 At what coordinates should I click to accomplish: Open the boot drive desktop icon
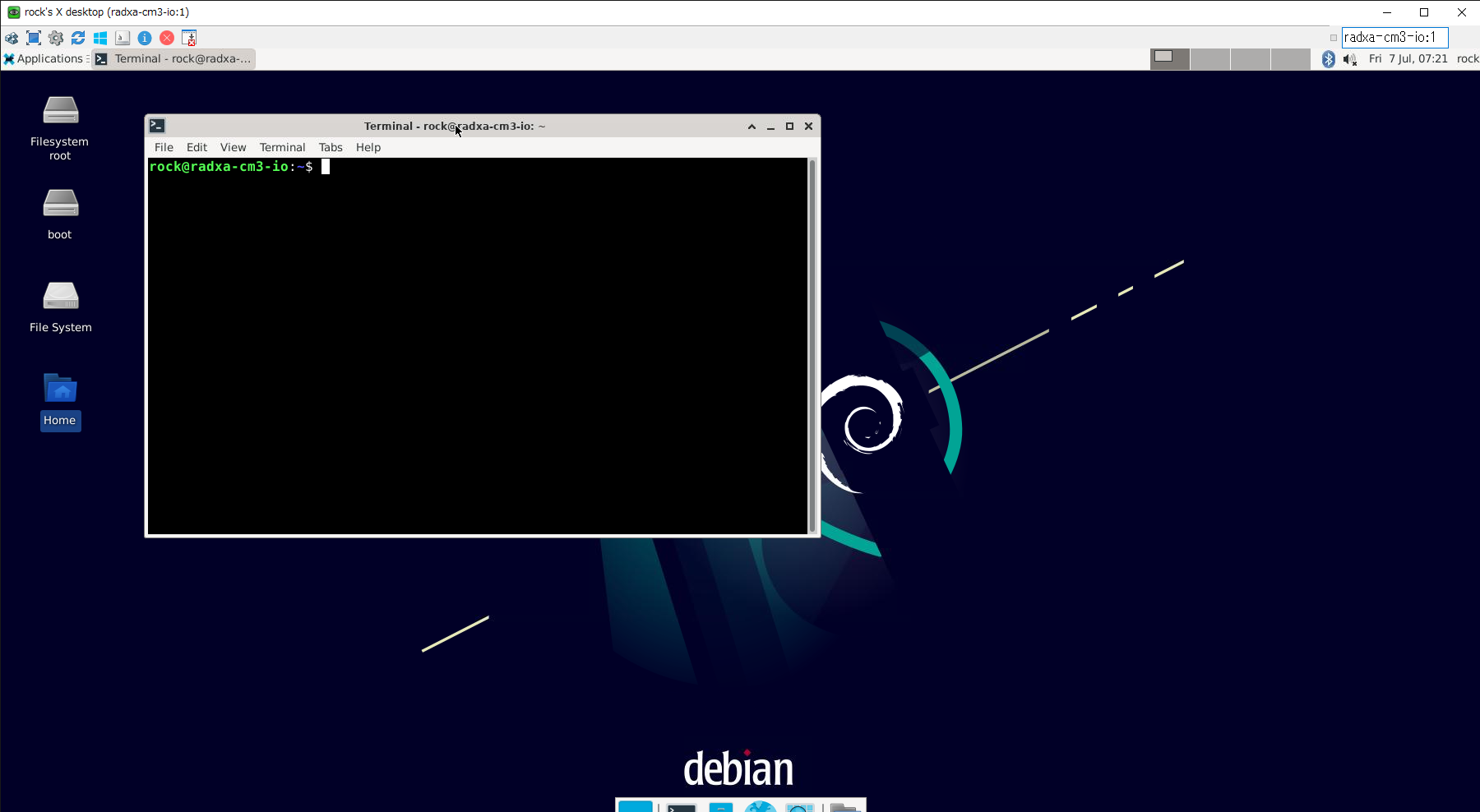pos(60,214)
